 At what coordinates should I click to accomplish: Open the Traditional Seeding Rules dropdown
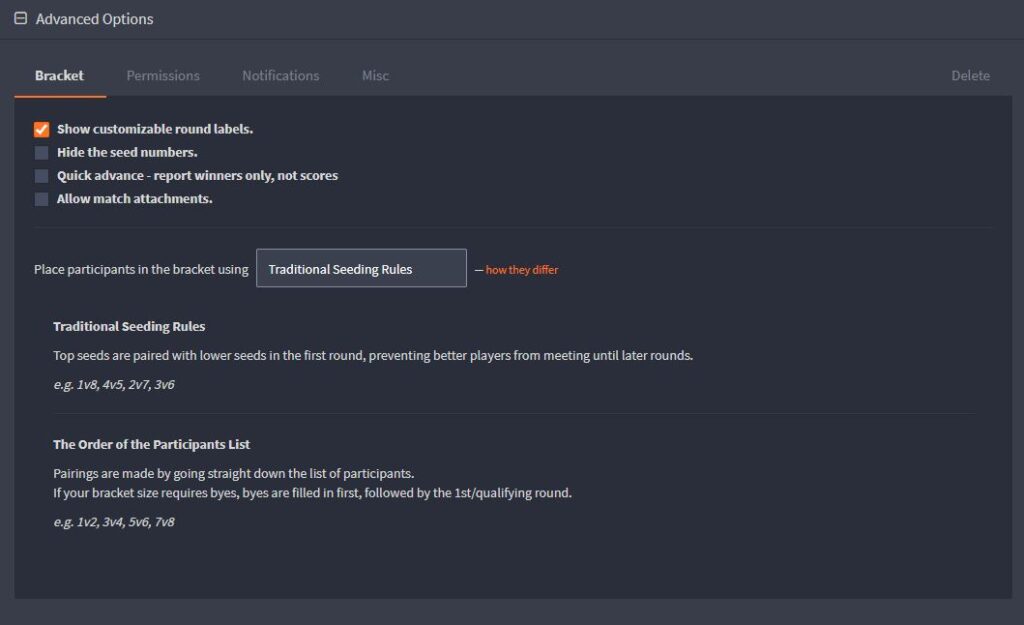[361, 268]
